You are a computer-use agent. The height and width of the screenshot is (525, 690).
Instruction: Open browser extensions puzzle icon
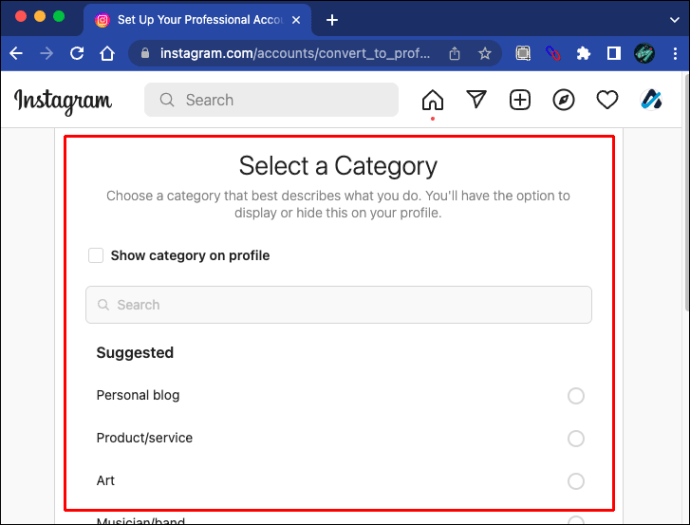click(584, 54)
